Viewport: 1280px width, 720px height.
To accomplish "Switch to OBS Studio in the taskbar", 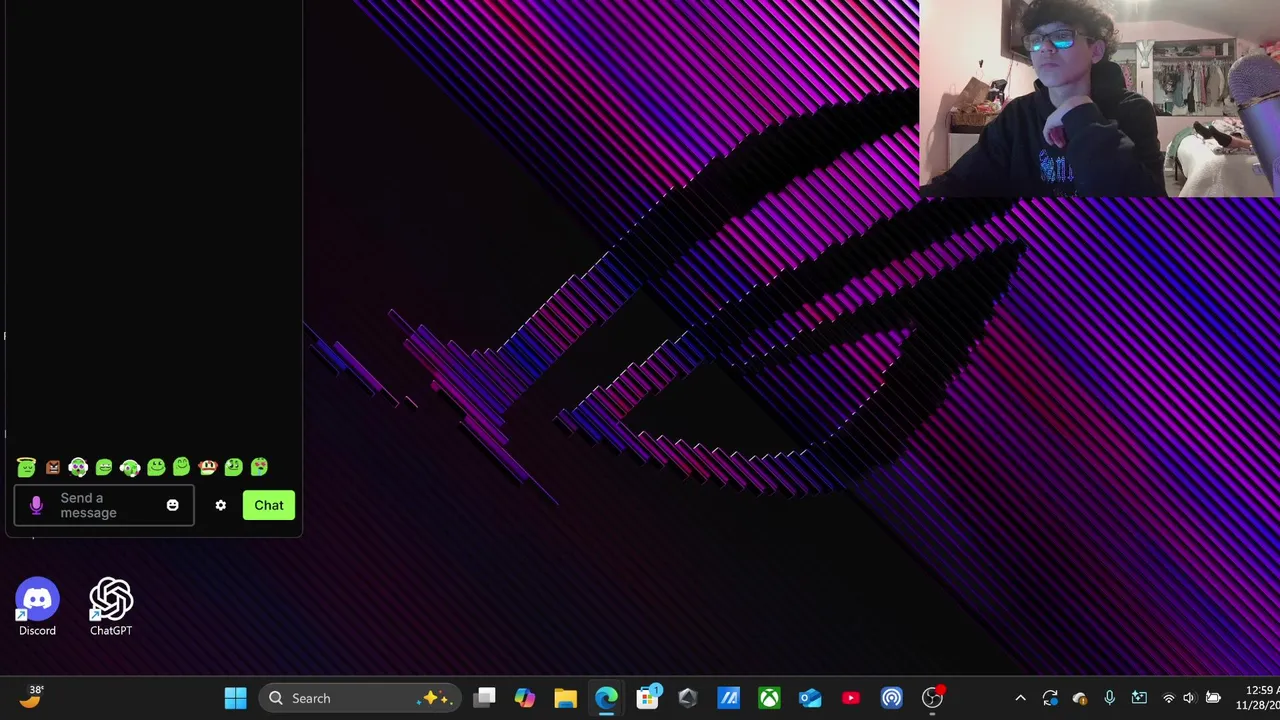I will coord(932,698).
